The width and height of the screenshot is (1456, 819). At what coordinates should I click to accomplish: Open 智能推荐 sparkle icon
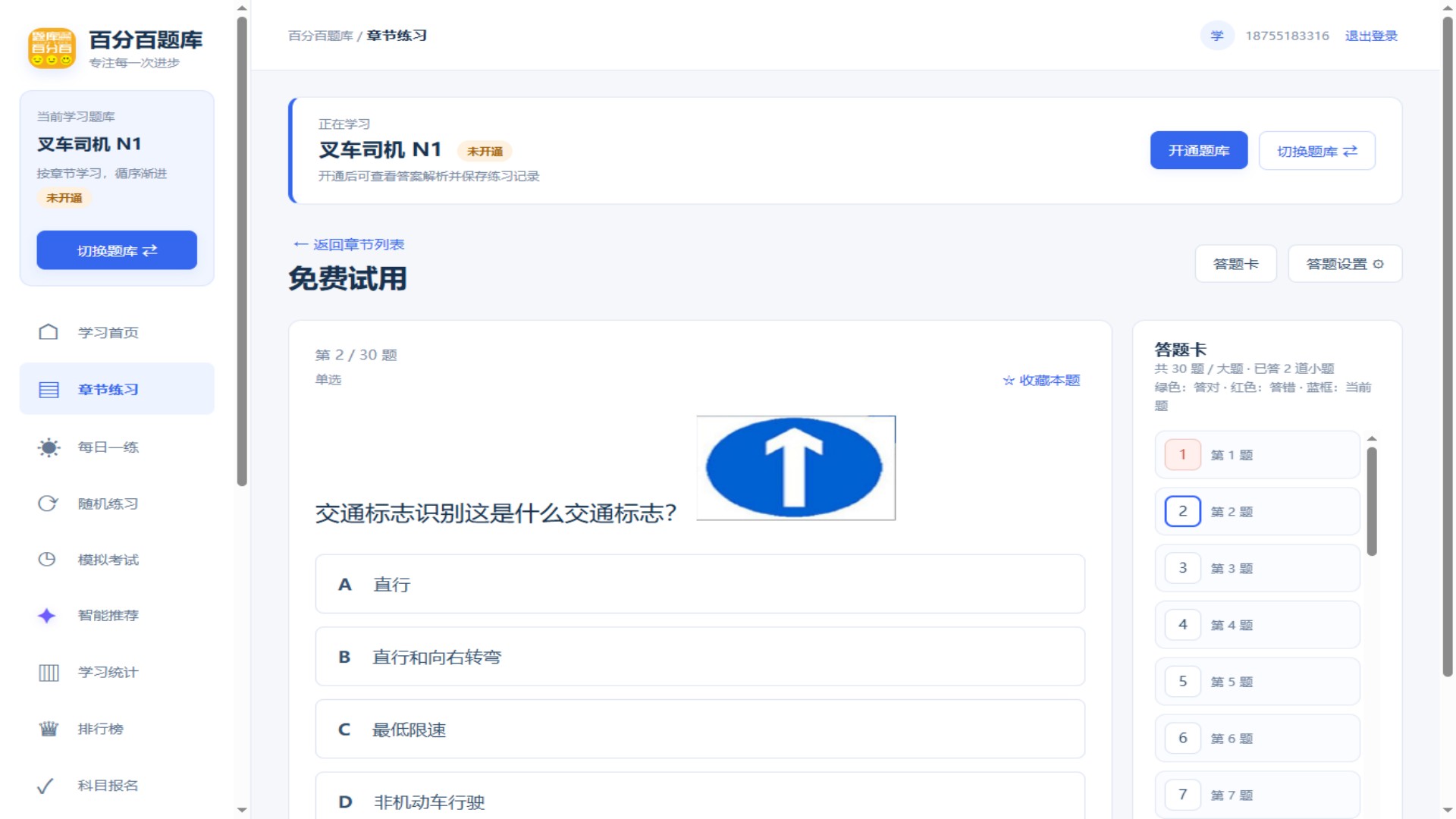click(47, 616)
